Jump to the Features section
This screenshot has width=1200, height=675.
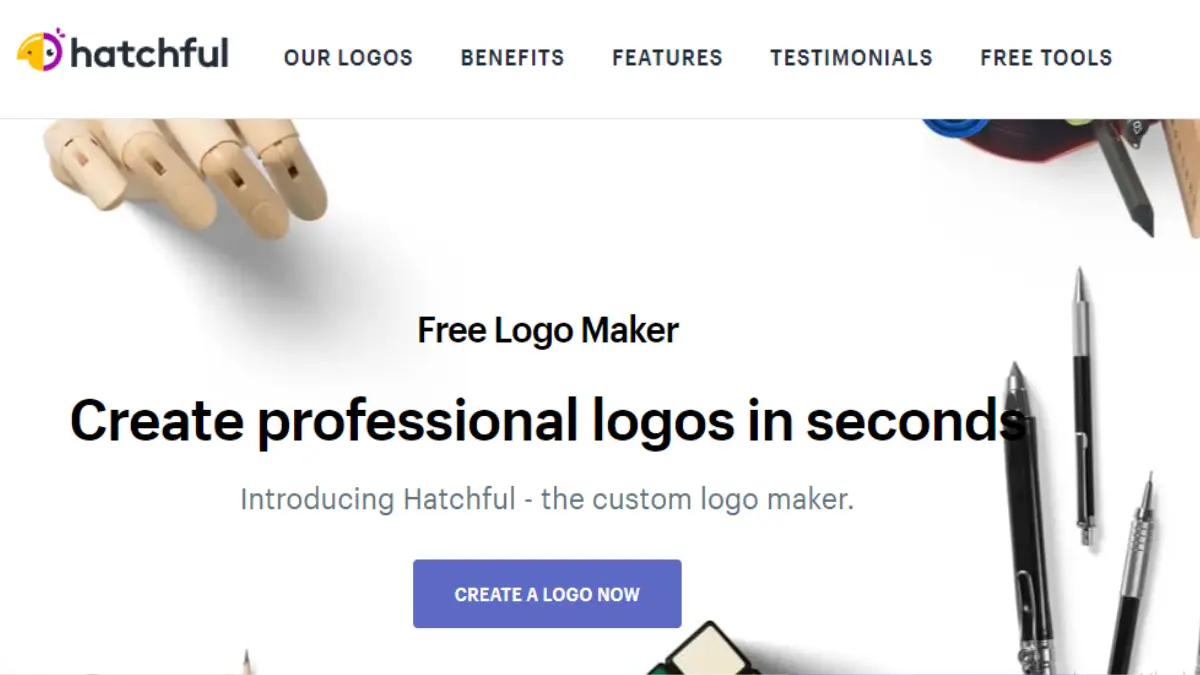coord(667,58)
